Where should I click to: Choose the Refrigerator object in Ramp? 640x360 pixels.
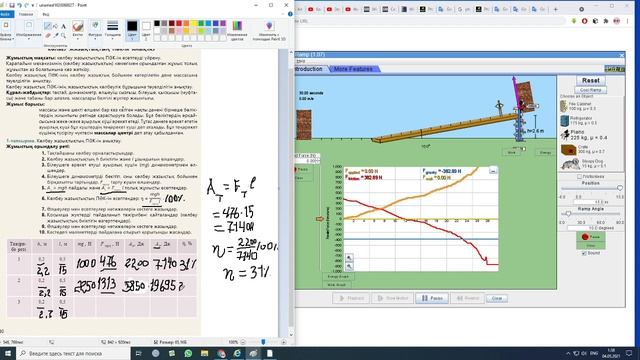tap(579, 120)
